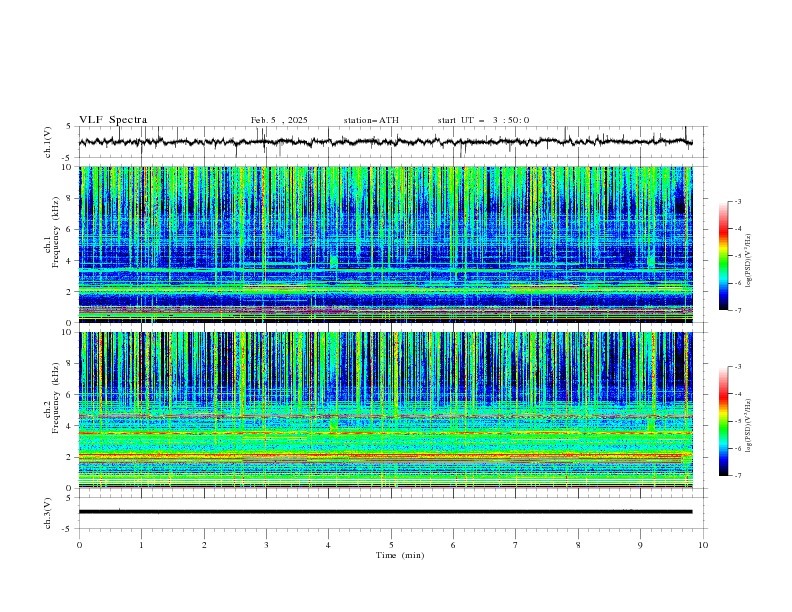Click the ch.1 PSD color scale bar

pos(723,256)
